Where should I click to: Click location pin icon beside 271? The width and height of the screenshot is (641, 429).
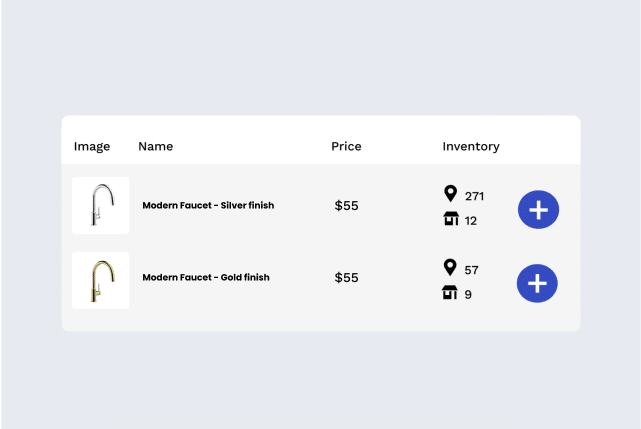[x=450, y=193]
